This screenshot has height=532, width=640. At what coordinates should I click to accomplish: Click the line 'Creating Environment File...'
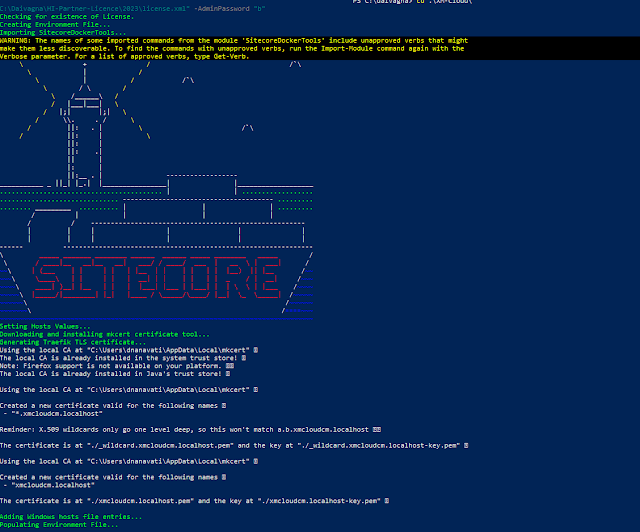point(55,24)
